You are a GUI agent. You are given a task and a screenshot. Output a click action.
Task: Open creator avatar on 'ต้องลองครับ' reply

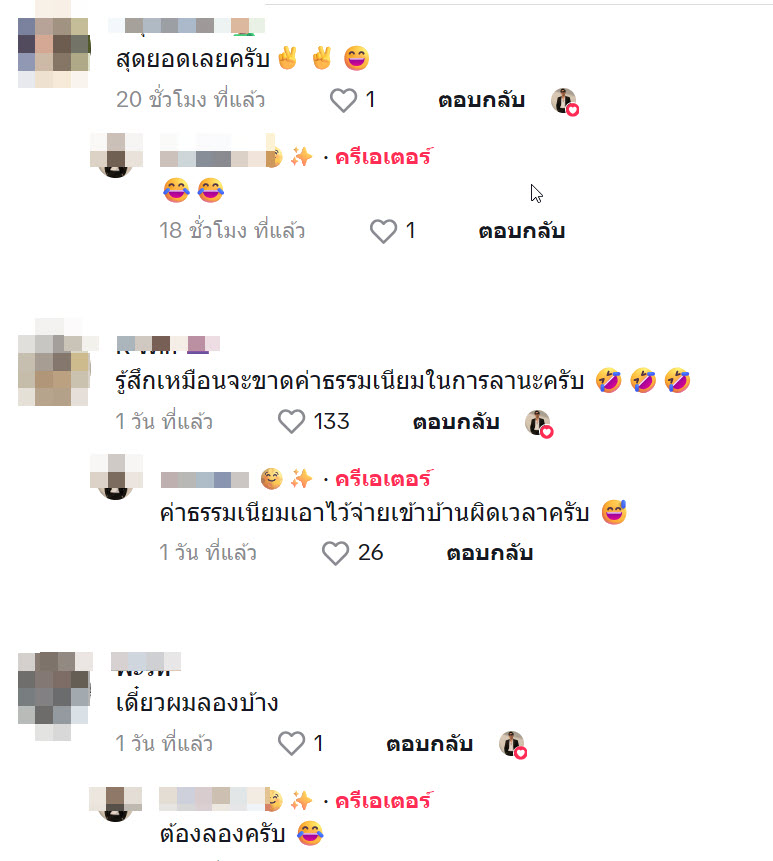[x=116, y=804]
